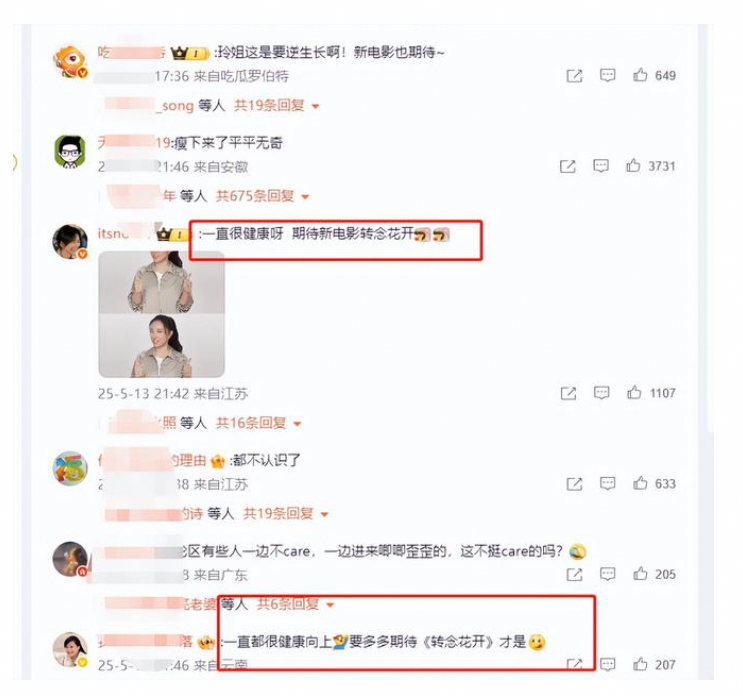This screenshot has height=696, width=743.
Task: Share the 吃瓜罗伯特 comment via repost icon
Action: [574, 75]
